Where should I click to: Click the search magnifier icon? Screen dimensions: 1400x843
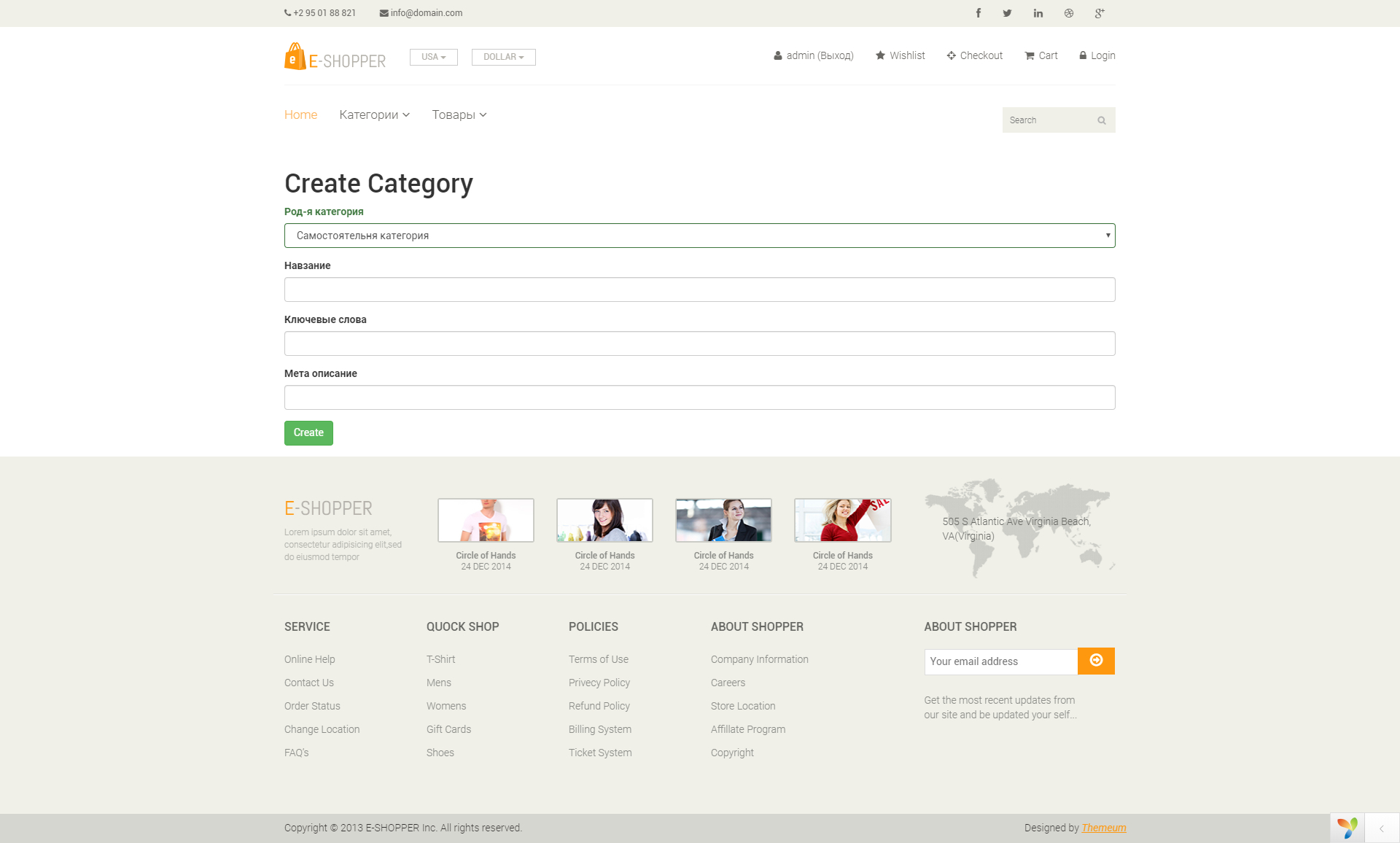point(1102,120)
